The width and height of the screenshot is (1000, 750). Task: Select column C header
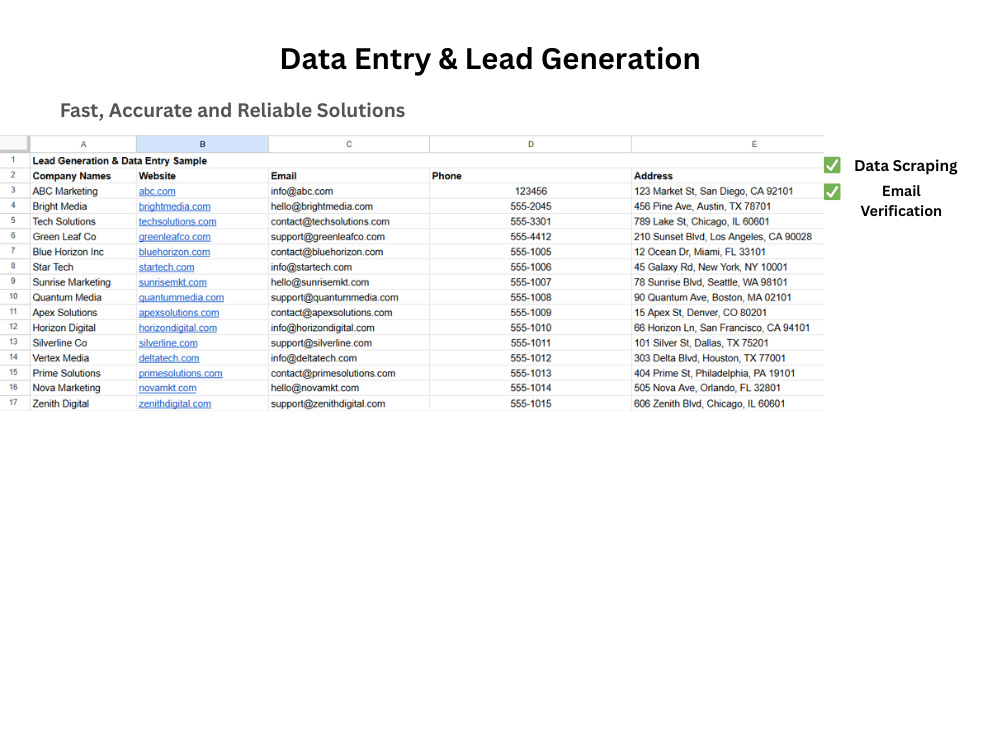click(349, 144)
